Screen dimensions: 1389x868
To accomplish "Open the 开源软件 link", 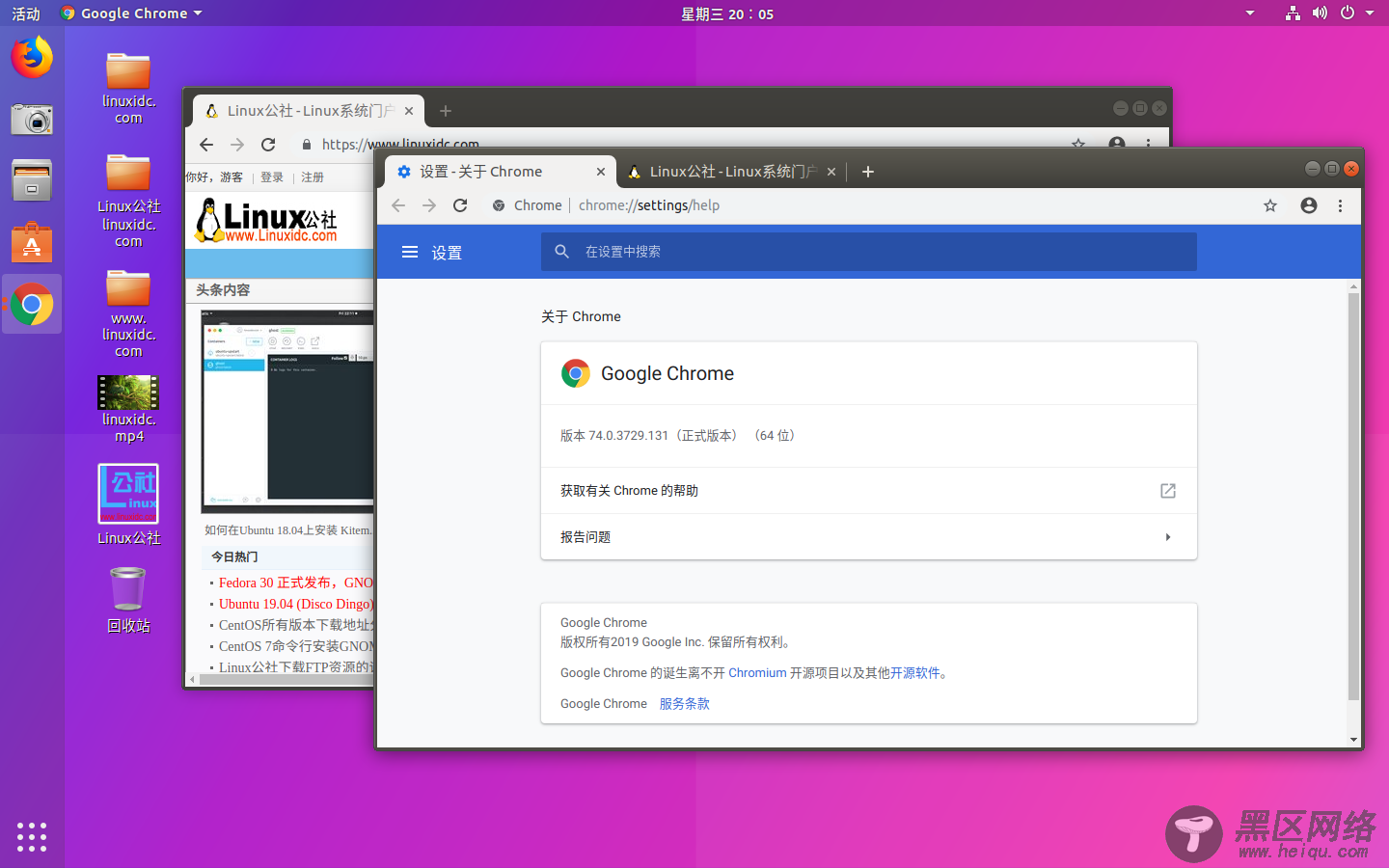I will pos(914,673).
